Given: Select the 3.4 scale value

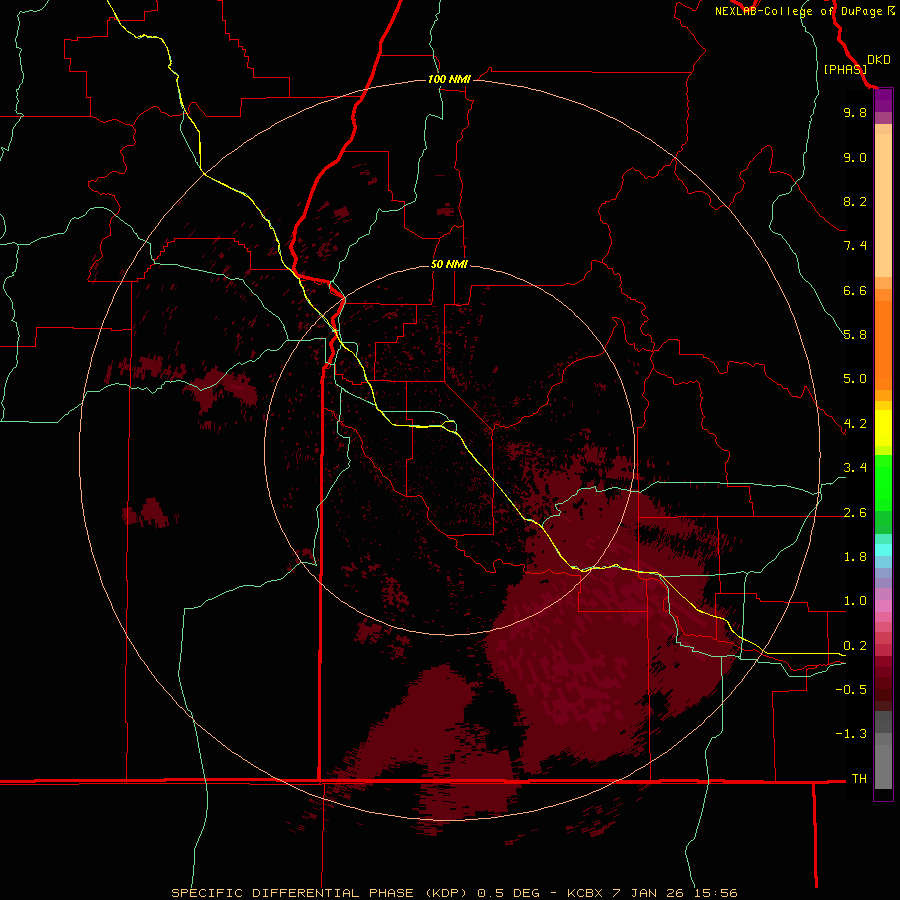Looking at the screenshot, I should pos(855,468).
